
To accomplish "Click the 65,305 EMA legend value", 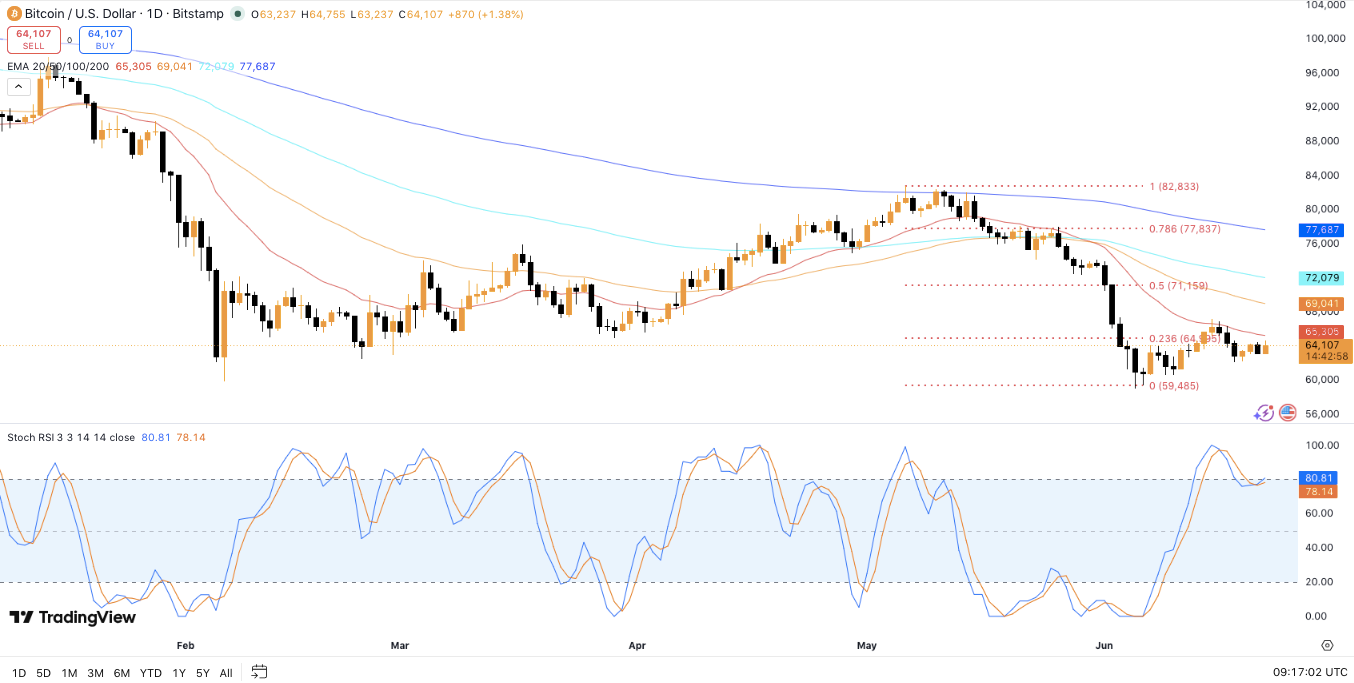I will click(133, 66).
